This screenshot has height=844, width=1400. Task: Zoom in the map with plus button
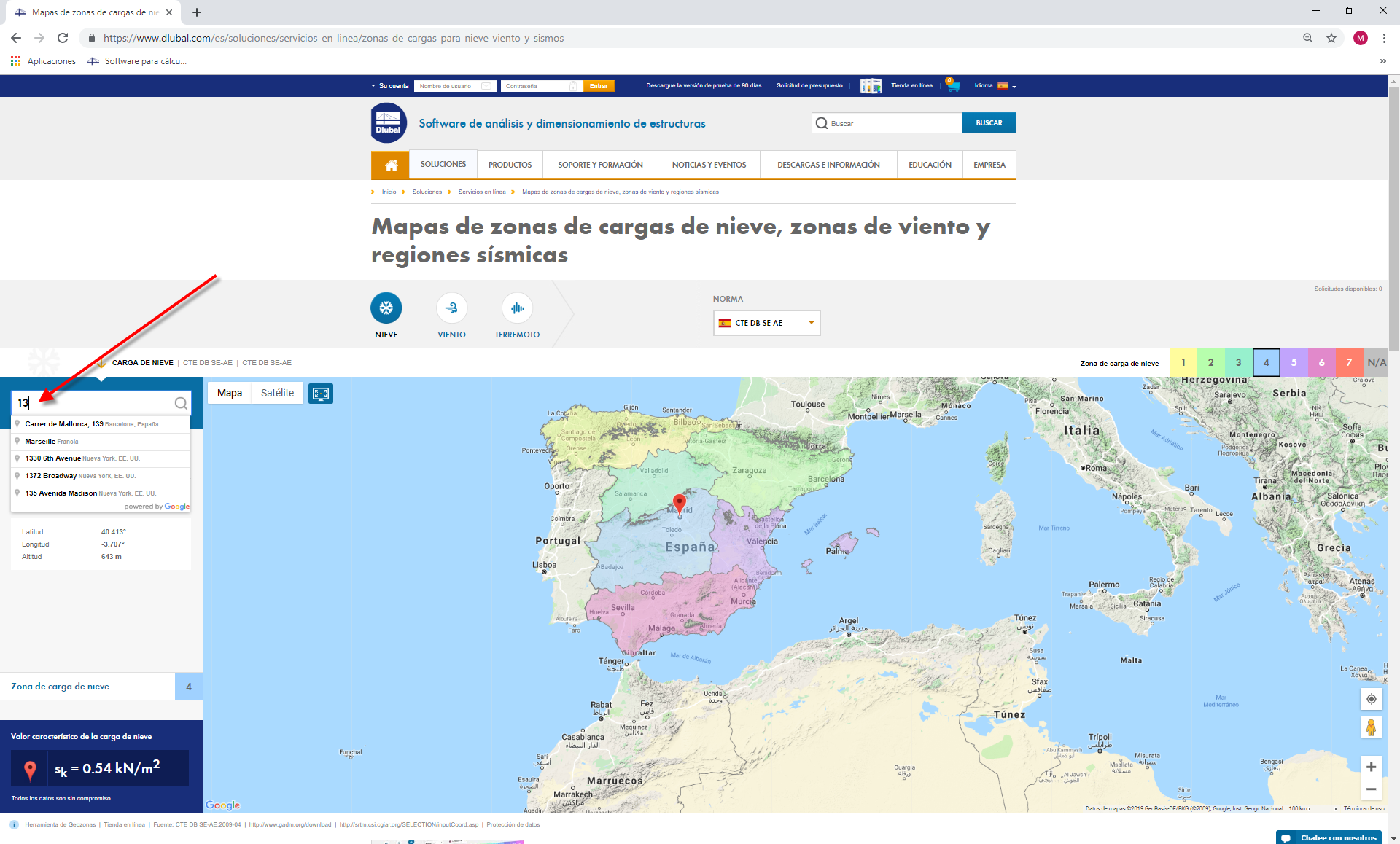pyautogui.click(x=1371, y=767)
